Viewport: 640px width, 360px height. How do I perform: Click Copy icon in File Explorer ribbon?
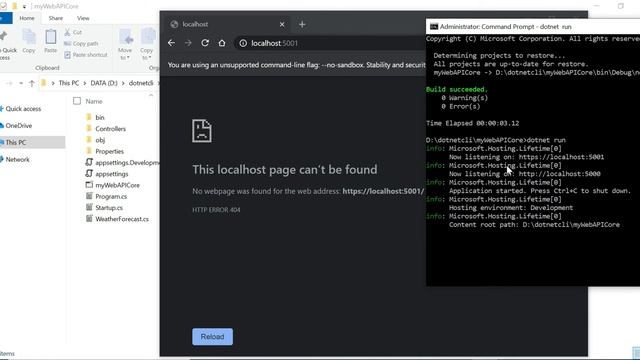29,41
